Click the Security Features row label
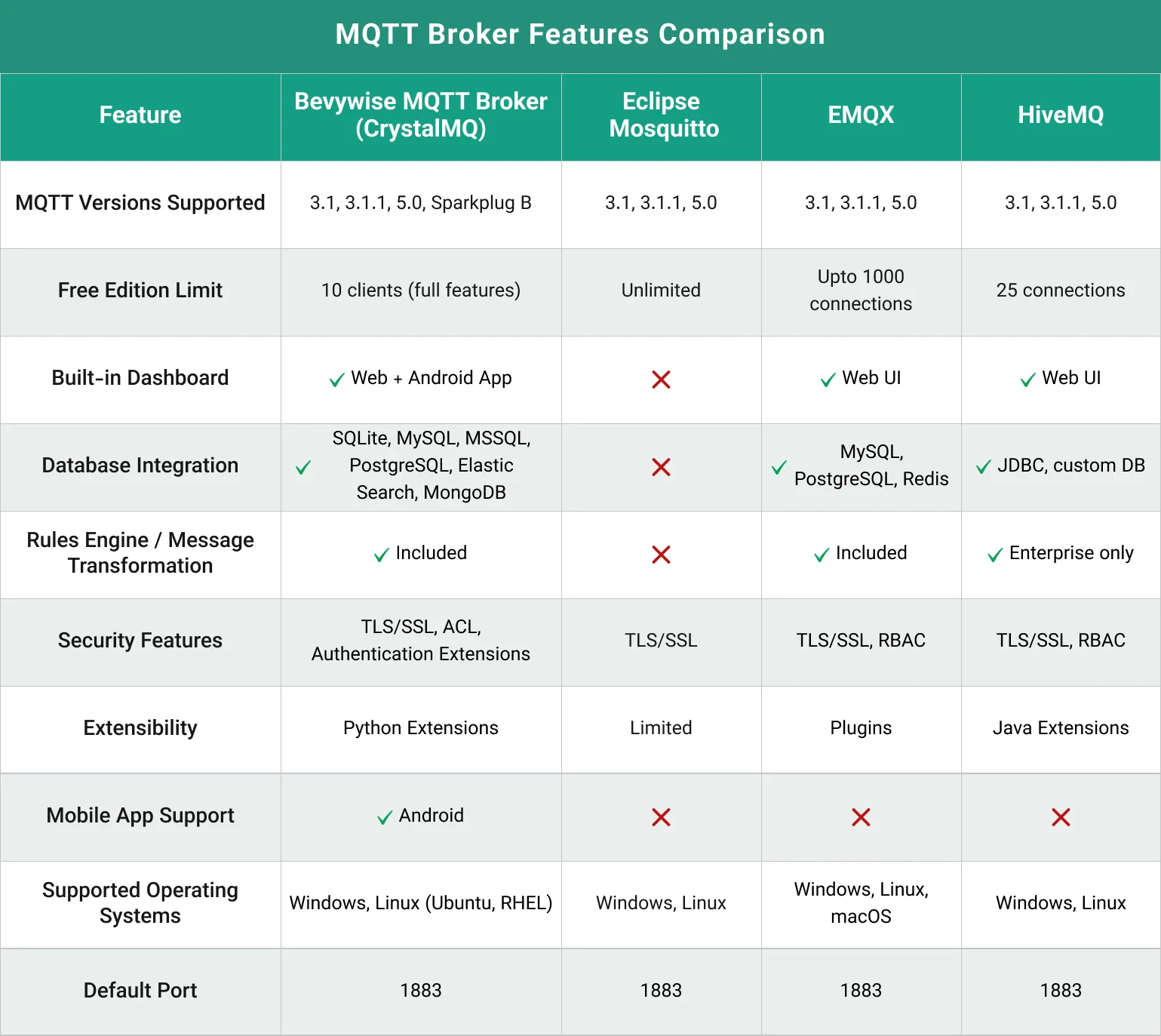This screenshot has height=1036, width=1161. pyautogui.click(x=140, y=640)
